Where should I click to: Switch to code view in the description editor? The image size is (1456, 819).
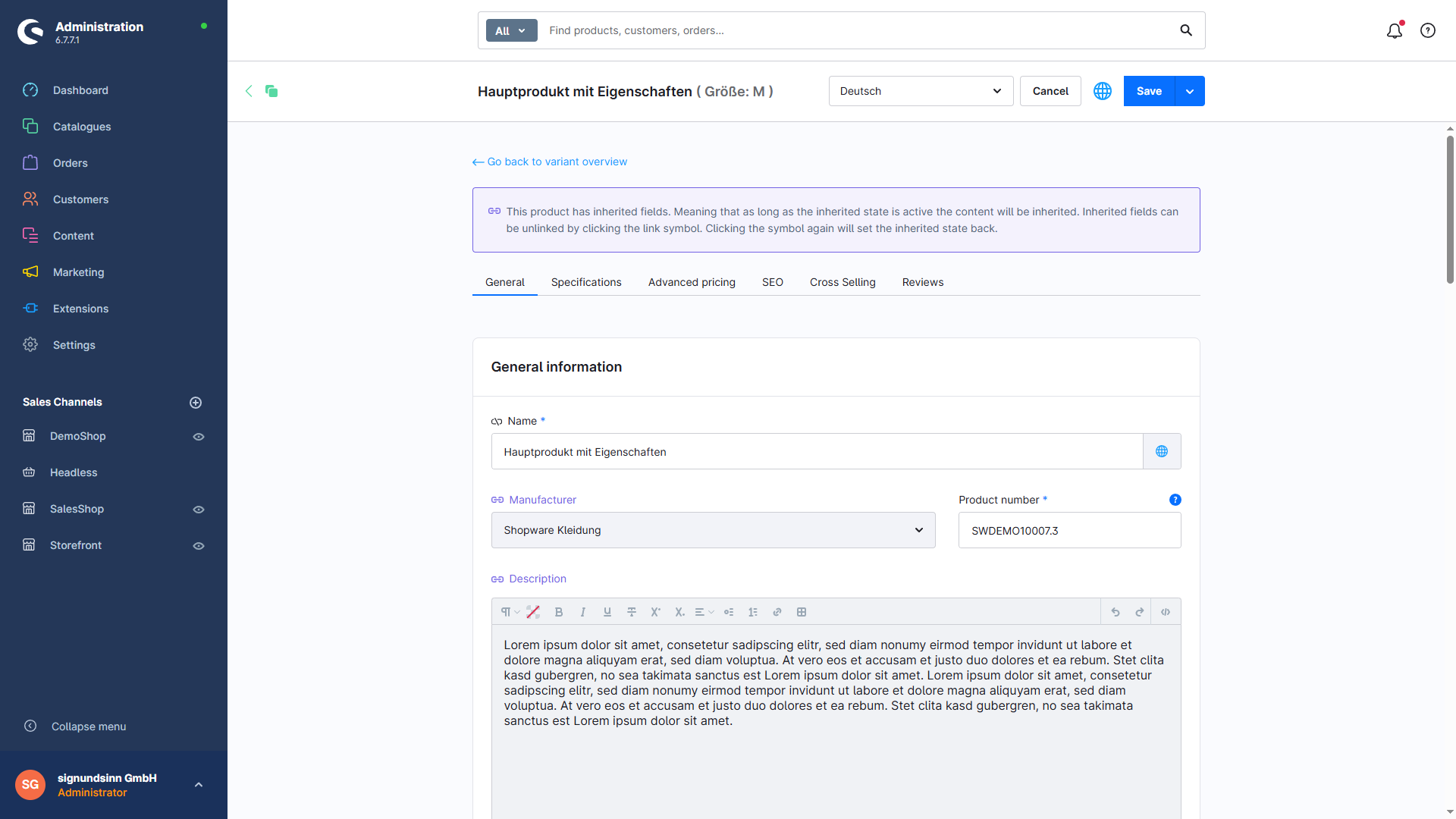point(1166,611)
